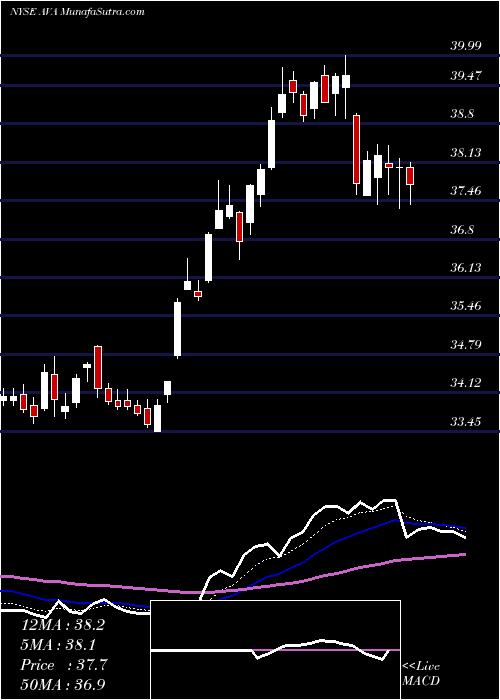Click the <<Live MACD label
The width and height of the screenshot is (500, 700).
click(x=421, y=674)
